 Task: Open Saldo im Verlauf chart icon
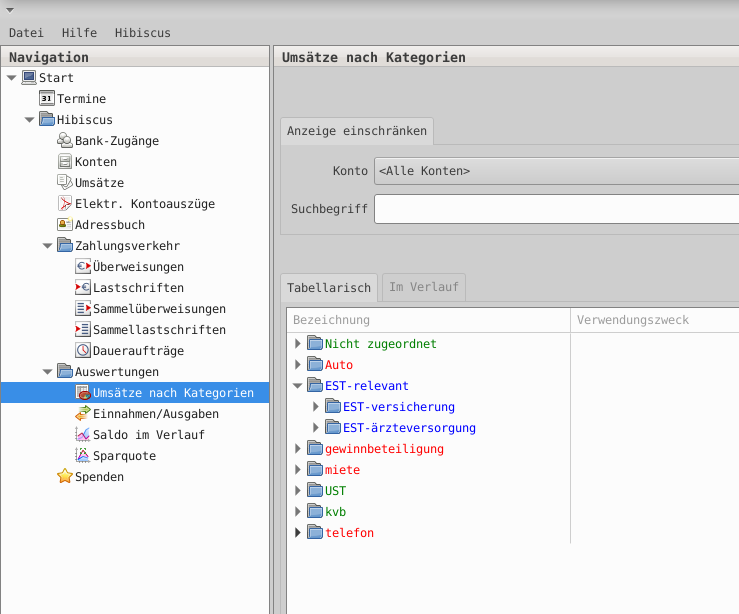tap(83, 435)
